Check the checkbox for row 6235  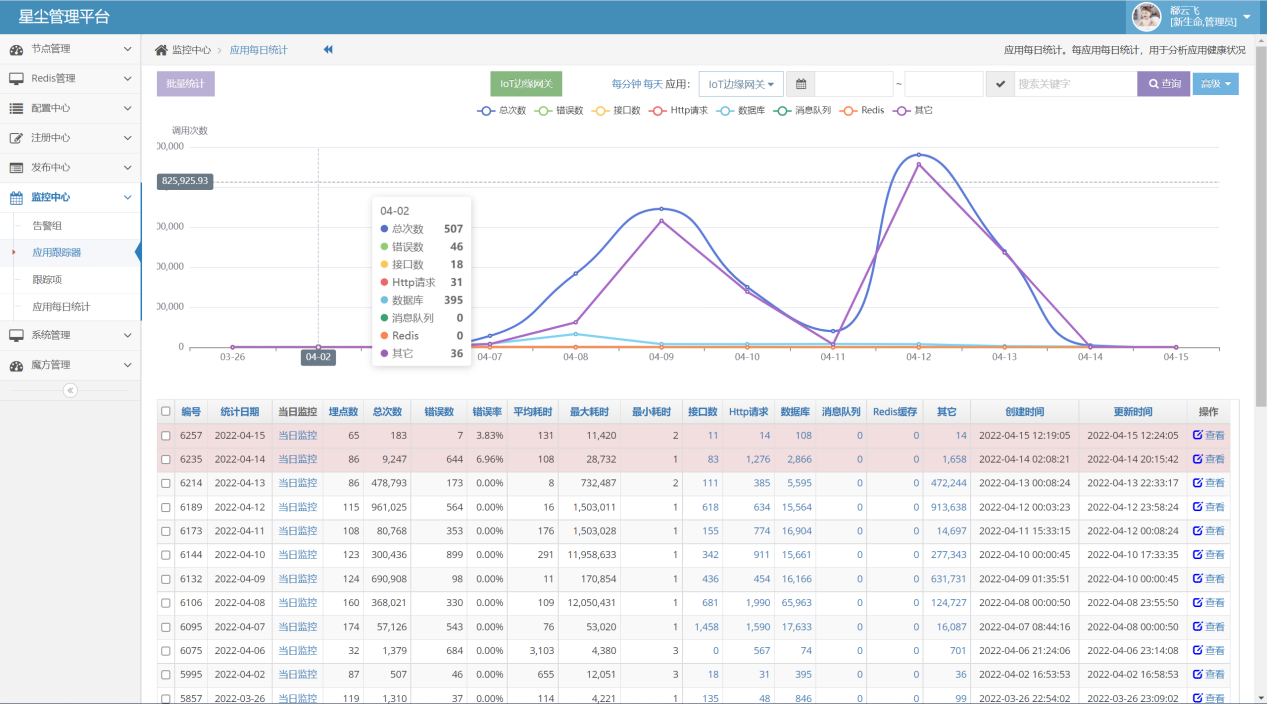(166, 460)
